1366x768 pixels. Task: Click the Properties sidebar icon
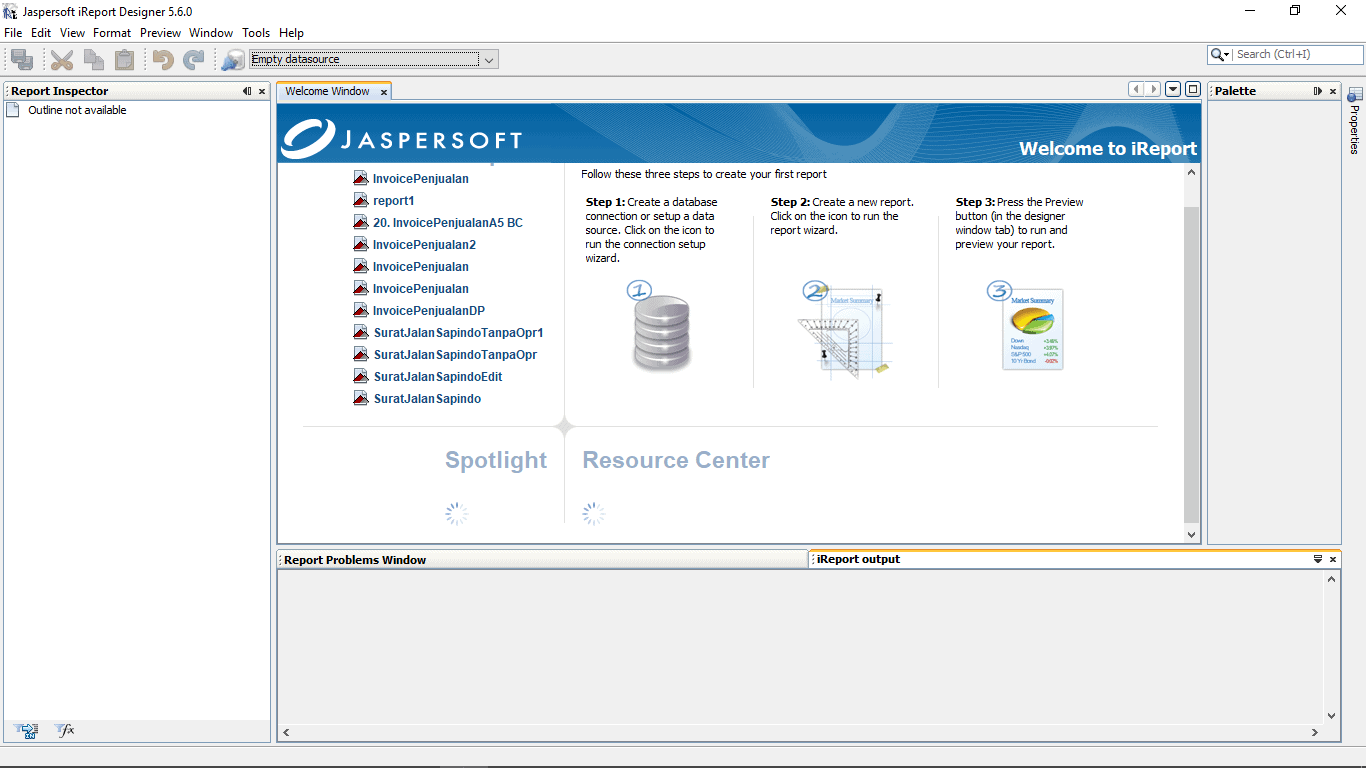1355,95
